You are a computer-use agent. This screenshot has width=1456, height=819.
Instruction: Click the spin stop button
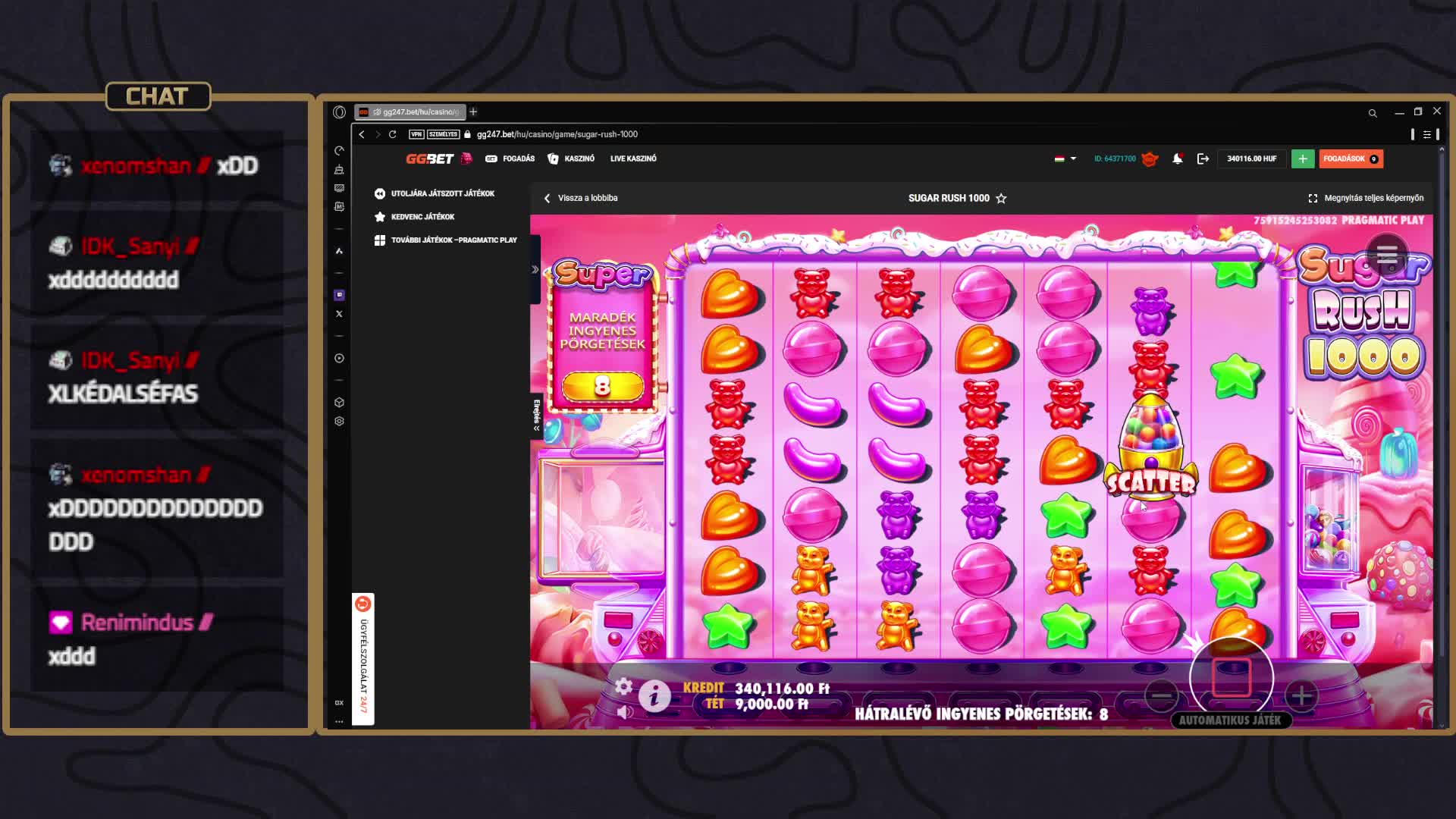click(x=1232, y=677)
